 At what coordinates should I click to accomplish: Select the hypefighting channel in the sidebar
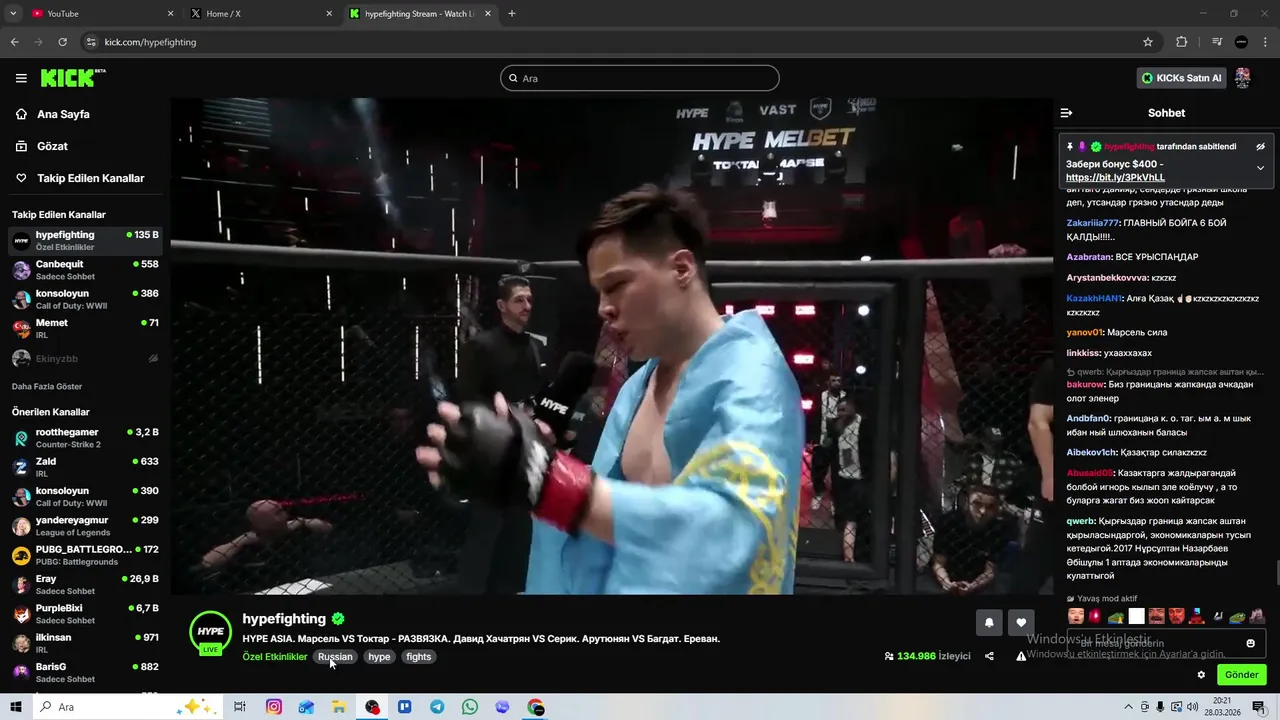[85, 241]
